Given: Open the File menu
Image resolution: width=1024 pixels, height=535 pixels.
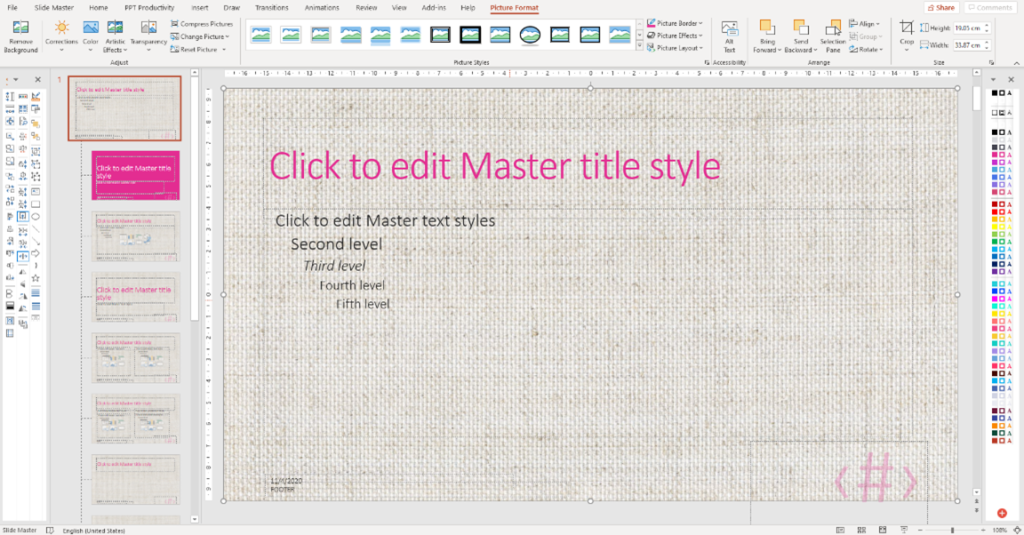Looking at the screenshot, I should 12,8.
